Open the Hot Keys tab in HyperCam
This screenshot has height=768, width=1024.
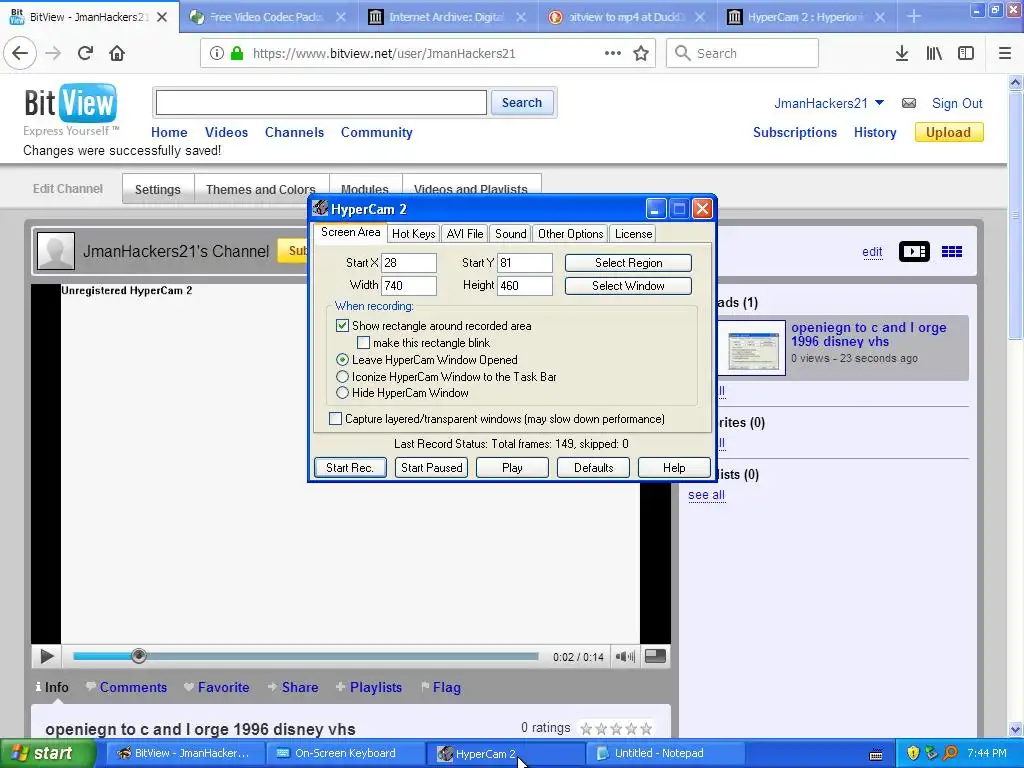(413, 234)
